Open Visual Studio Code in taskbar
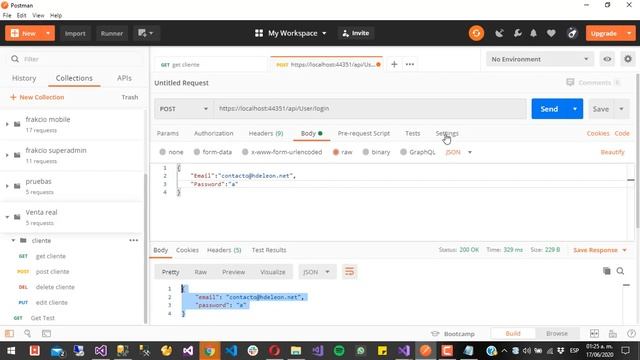Viewport: 640px width, 360px height. coord(231,350)
